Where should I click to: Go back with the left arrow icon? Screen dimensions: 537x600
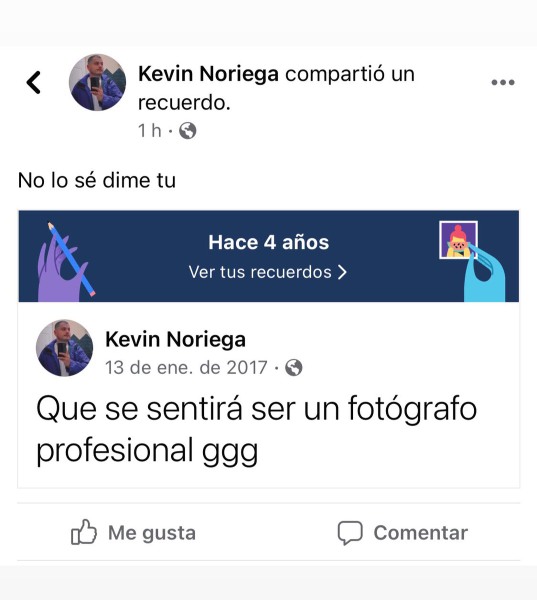34,82
